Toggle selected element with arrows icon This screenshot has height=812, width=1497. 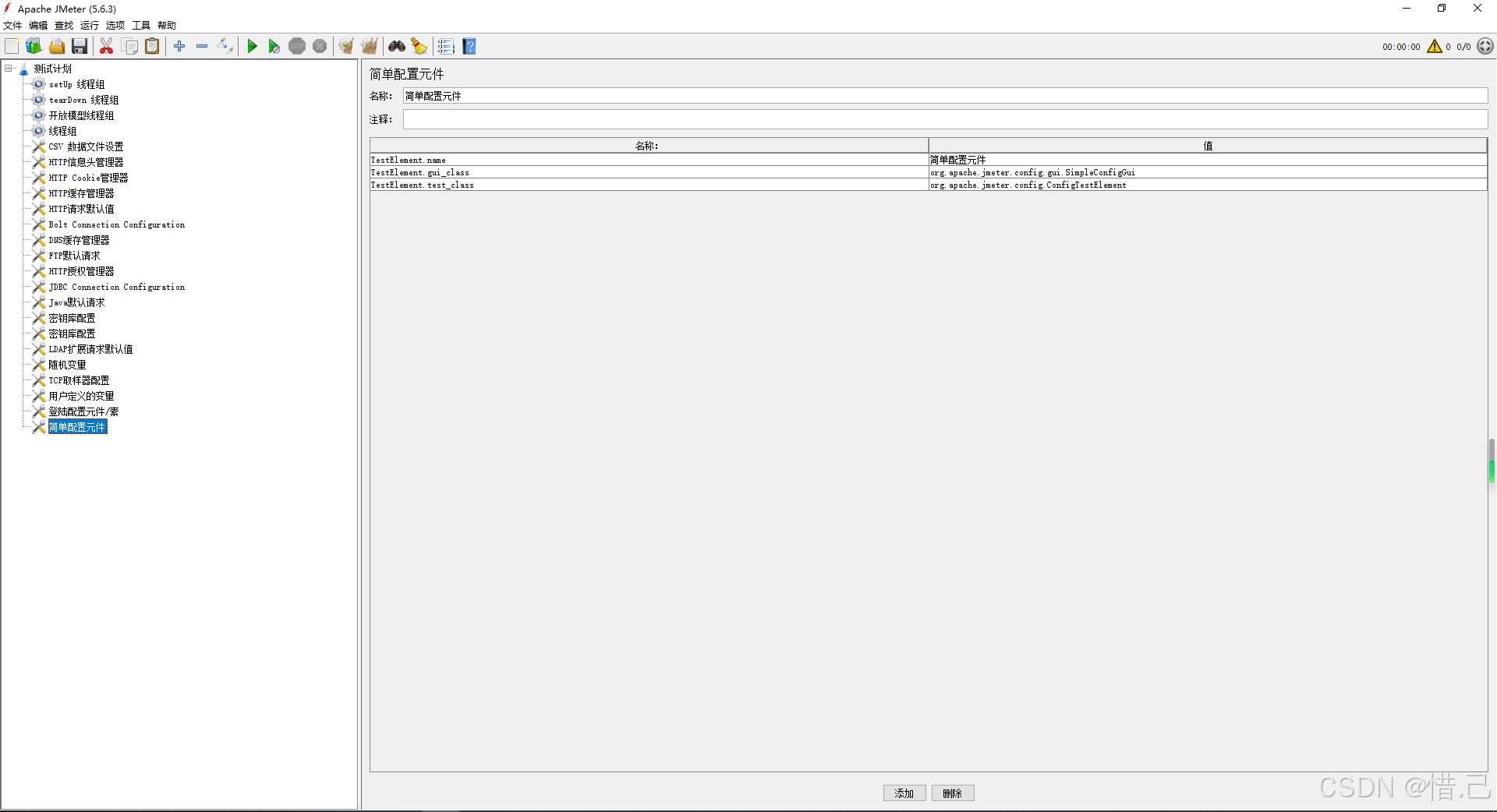pos(225,47)
